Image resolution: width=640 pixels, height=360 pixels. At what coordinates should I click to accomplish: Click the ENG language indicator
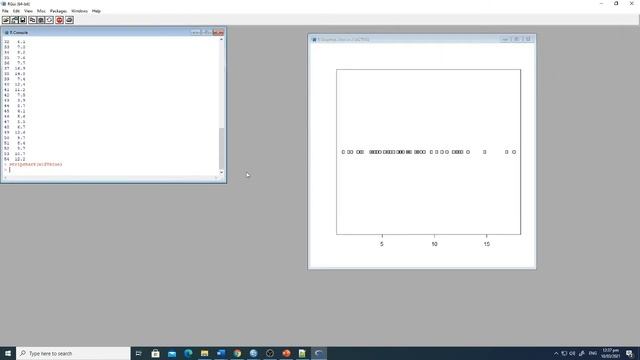coord(593,353)
